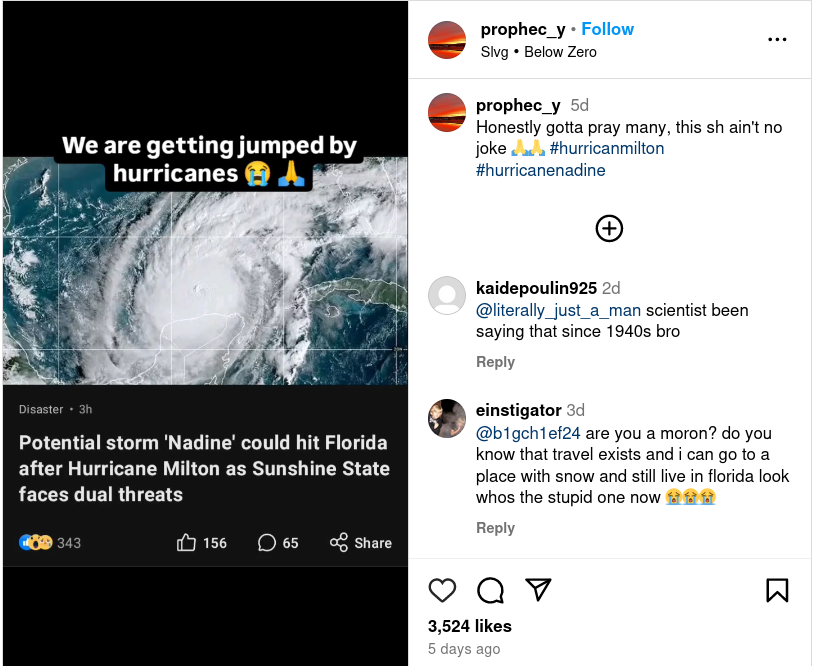Follow the prophec_y account
The width and height of the screenshot is (816, 666).
point(608,29)
